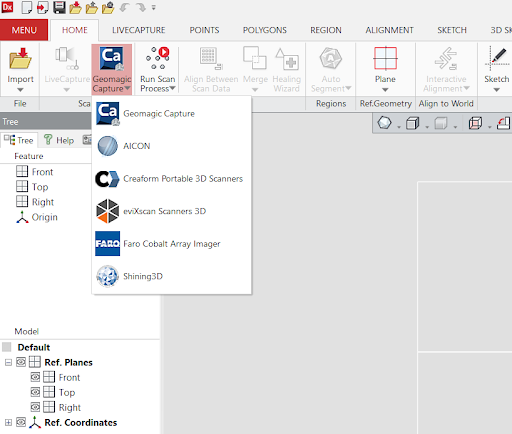This screenshot has height=434, width=512.
Task: Switch to the HOME ribbon tab
Action: 75,30
